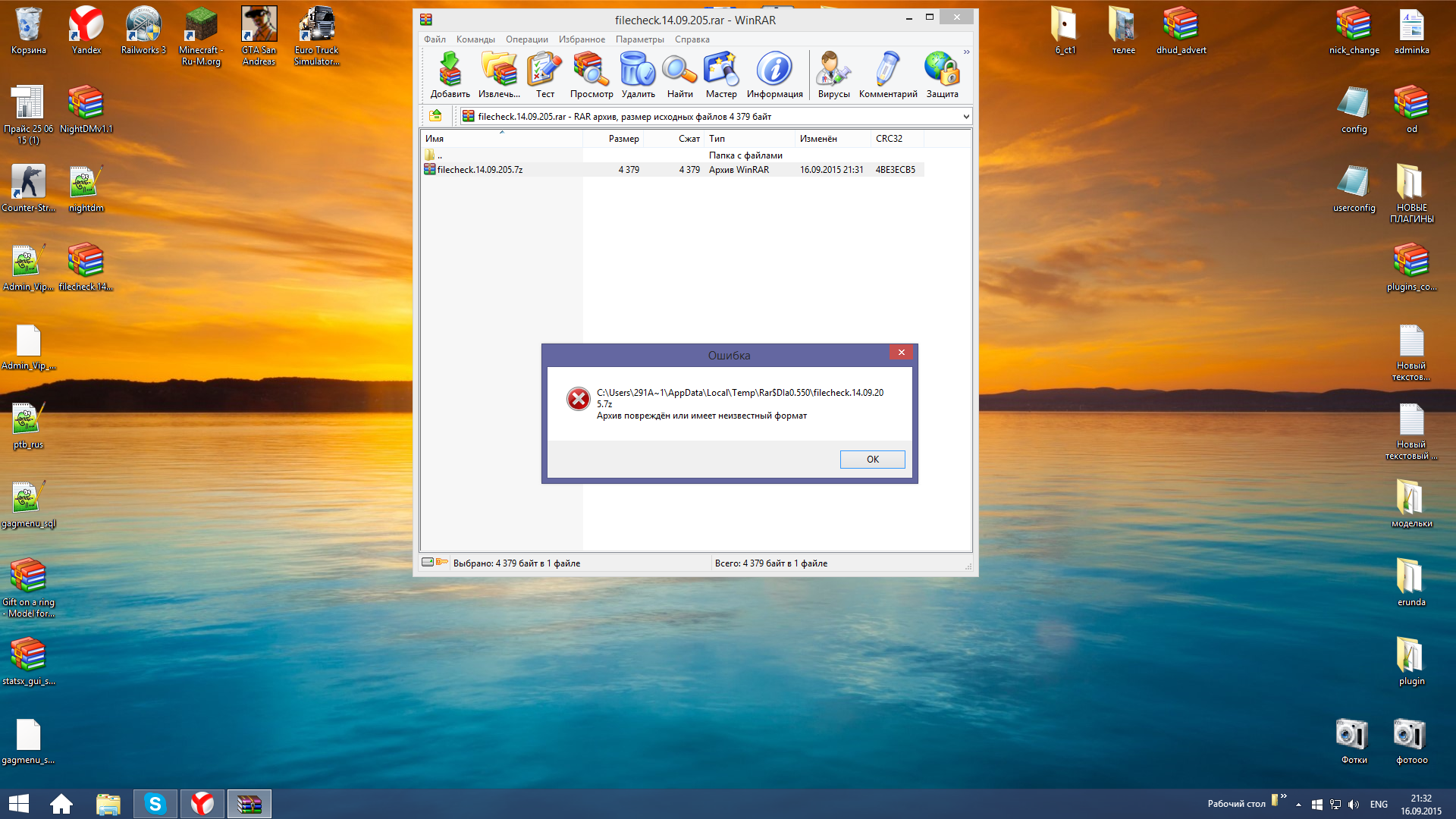Open the Minecraft Ru-M.org desktop shortcut
This screenshot has height=819, width=1456.
201,36
